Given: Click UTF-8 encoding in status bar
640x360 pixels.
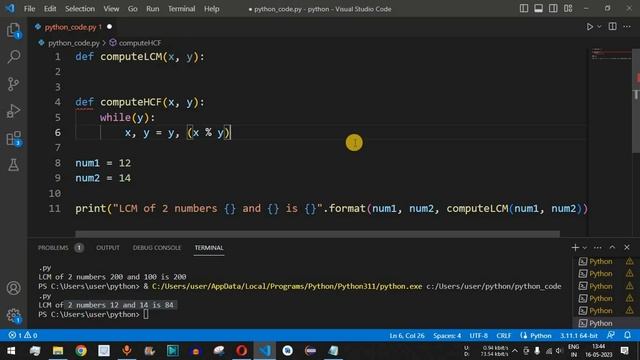Looking at the screenshot, I should click(x=478, y=336).
